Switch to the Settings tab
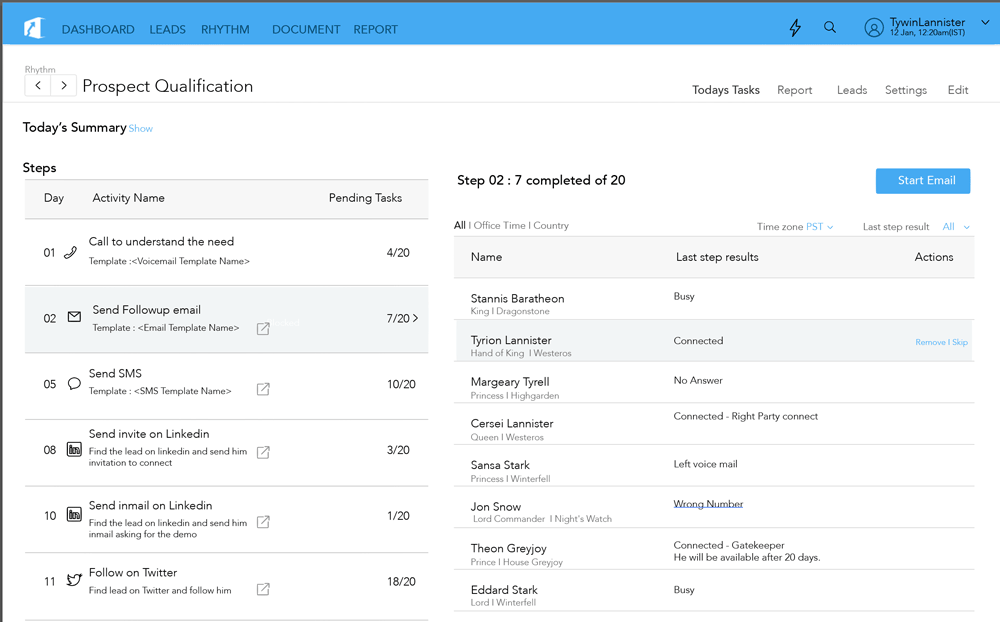This screenshot has height=622, width=1000. click(906, 90)
